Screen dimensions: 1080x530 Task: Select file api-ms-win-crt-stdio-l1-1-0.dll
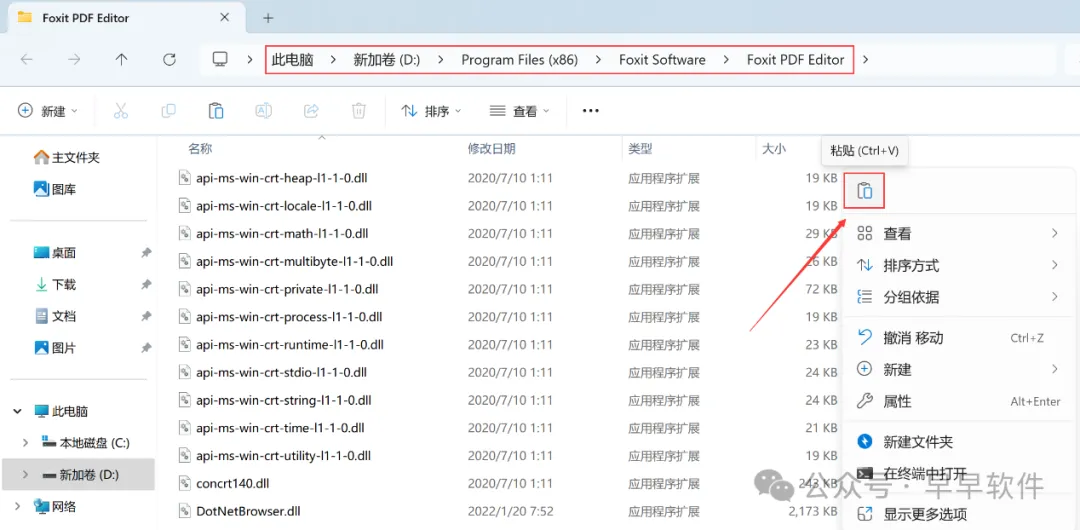pyautogui.click(x=281, y=372)
